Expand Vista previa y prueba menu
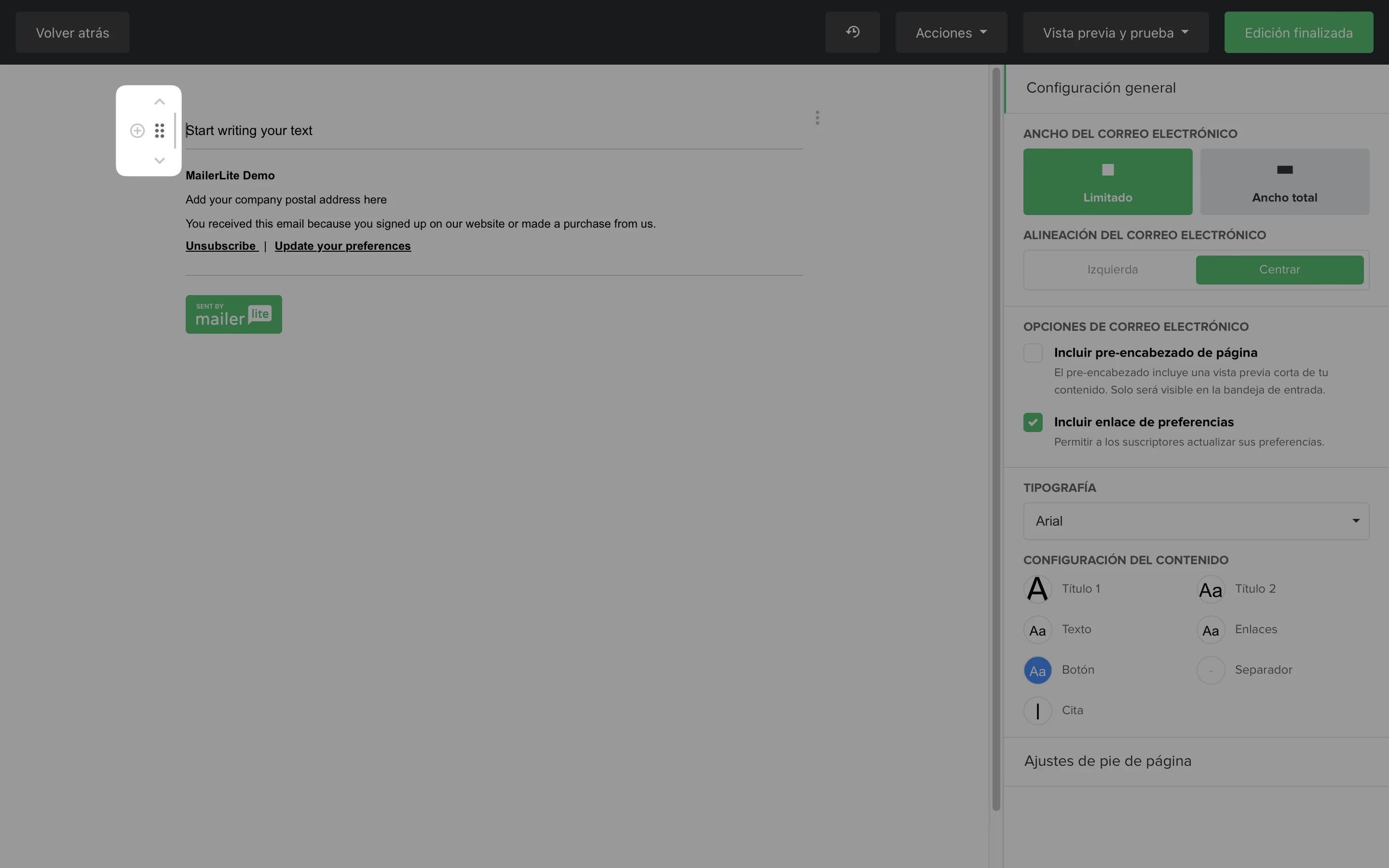This screenshot has width=1389, height=868. click(x=1115, y=33)
